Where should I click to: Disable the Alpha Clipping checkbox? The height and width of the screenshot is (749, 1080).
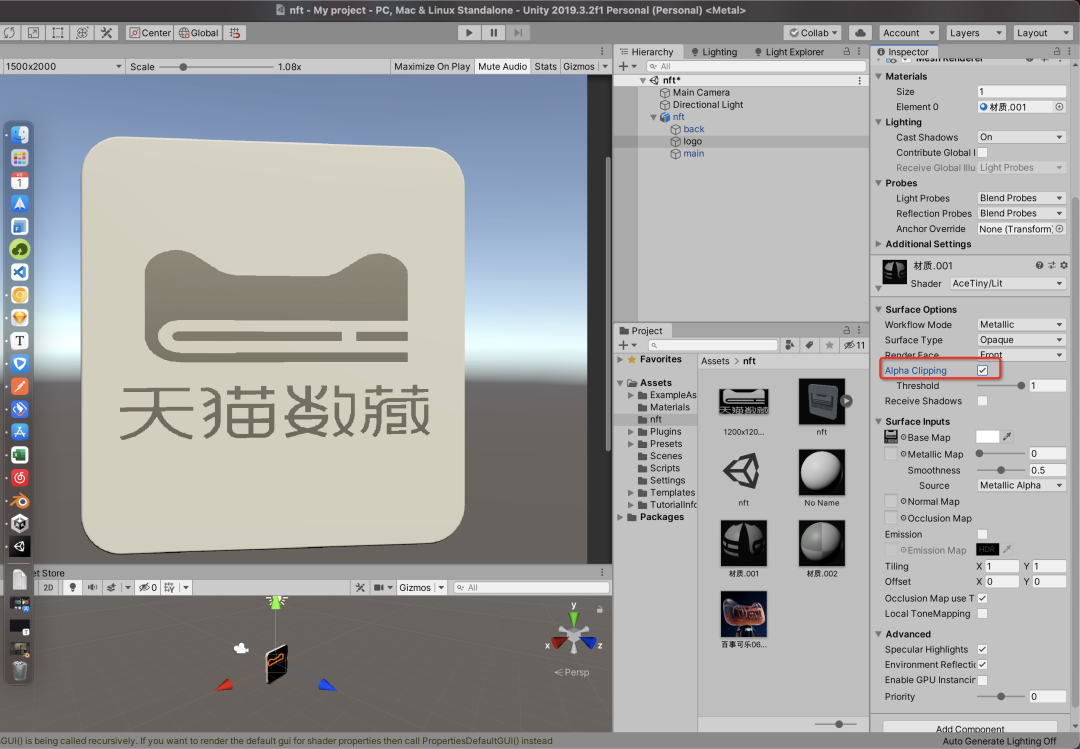[x=983, y=371]
